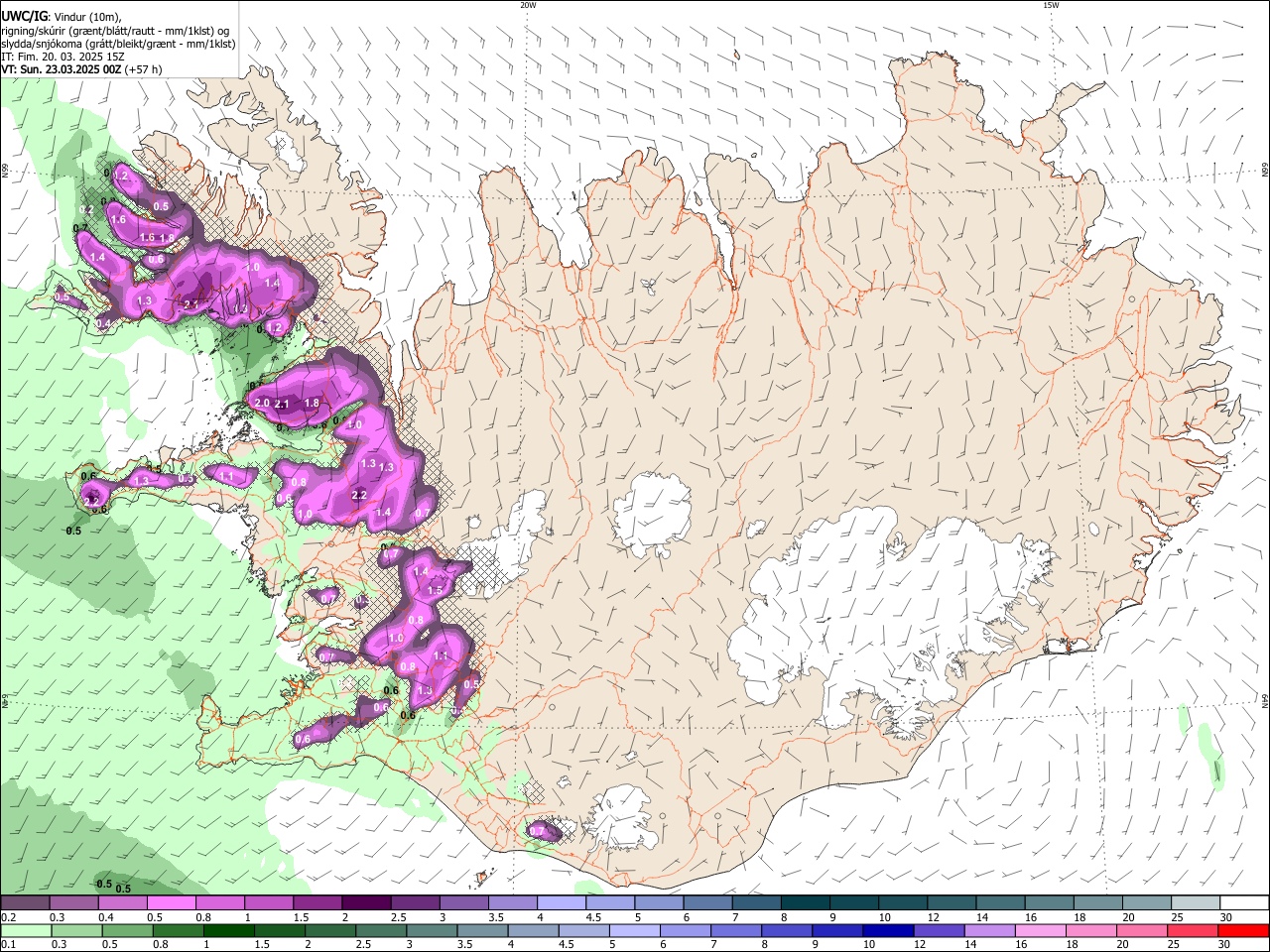Click the bright red 30 swatch, lower legend
This screenshot has width=1270, height=952.
pos(1242,930)
